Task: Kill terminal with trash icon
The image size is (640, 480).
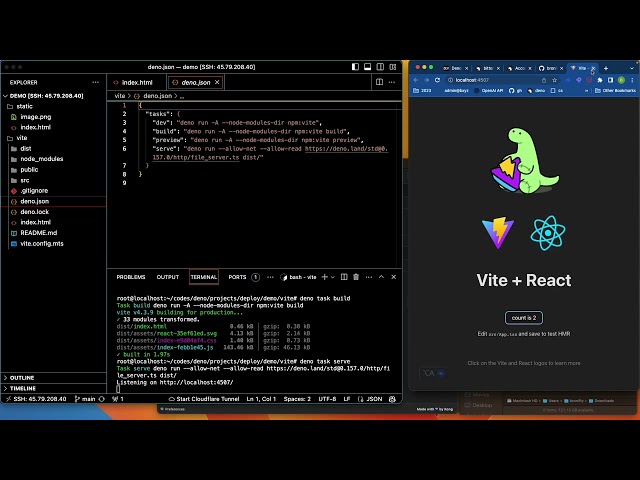Action: [356, 277]
